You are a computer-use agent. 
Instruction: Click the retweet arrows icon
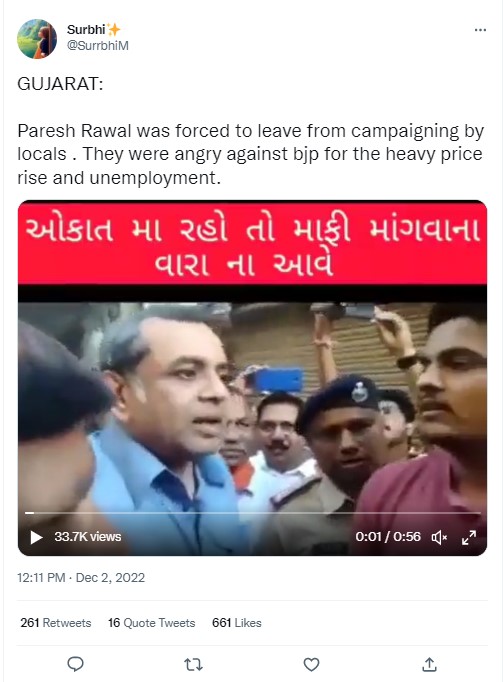click(193, 664)
